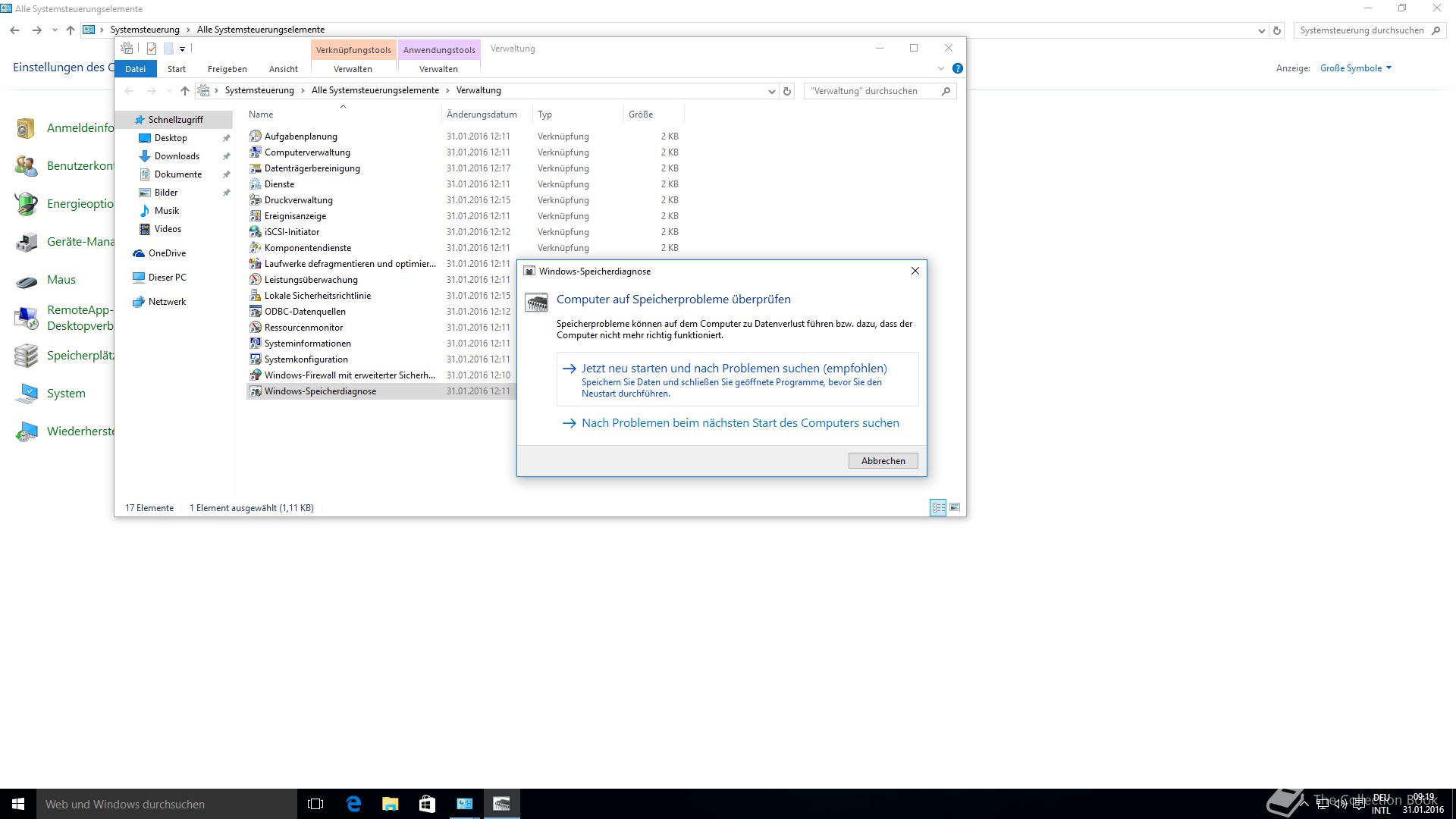Switch to the Ansicht ribbon tab
The image size is (1456, 819).
click(x=284, y=69)
